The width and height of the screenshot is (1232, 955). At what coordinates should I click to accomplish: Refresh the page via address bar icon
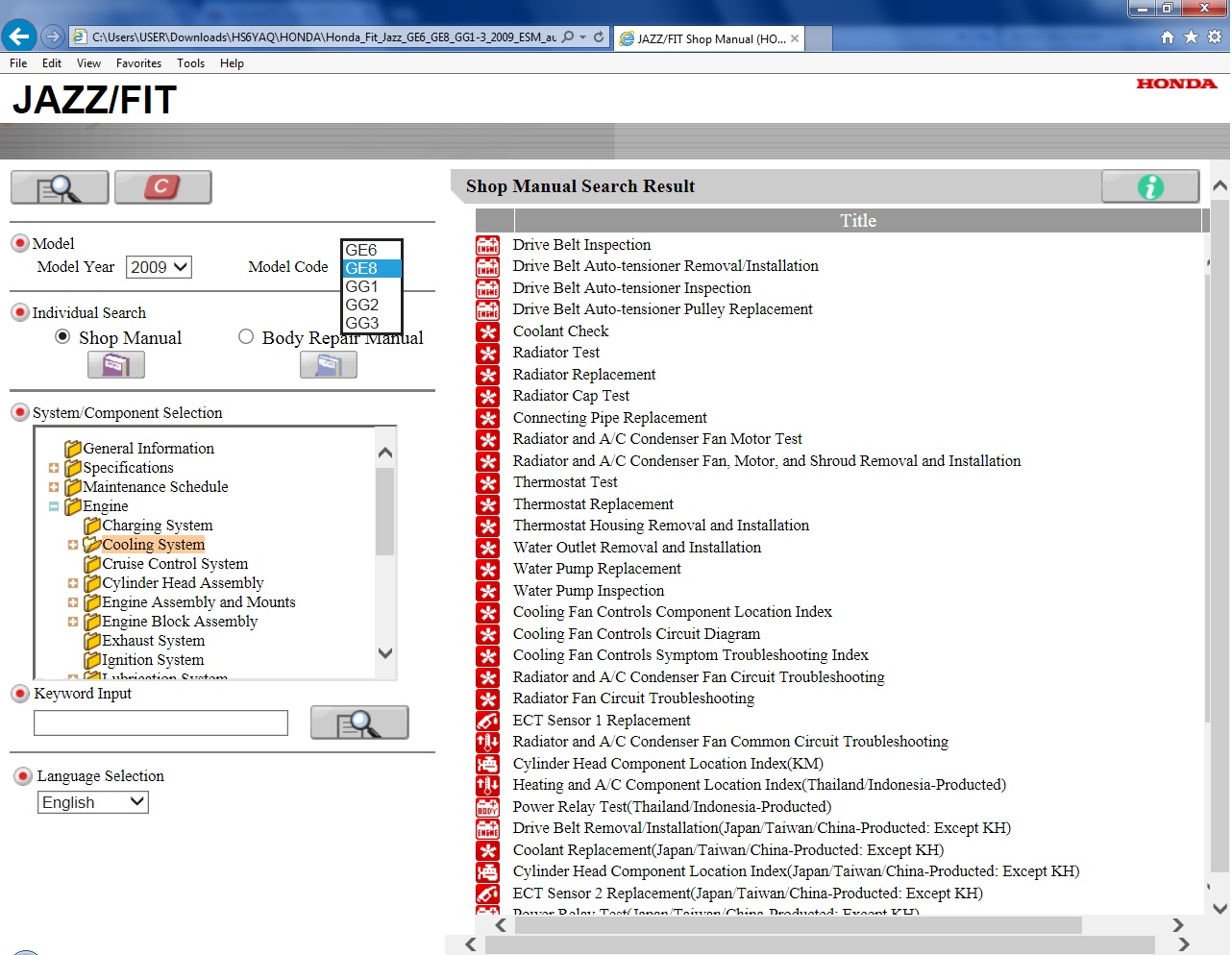tap(599, 37)
